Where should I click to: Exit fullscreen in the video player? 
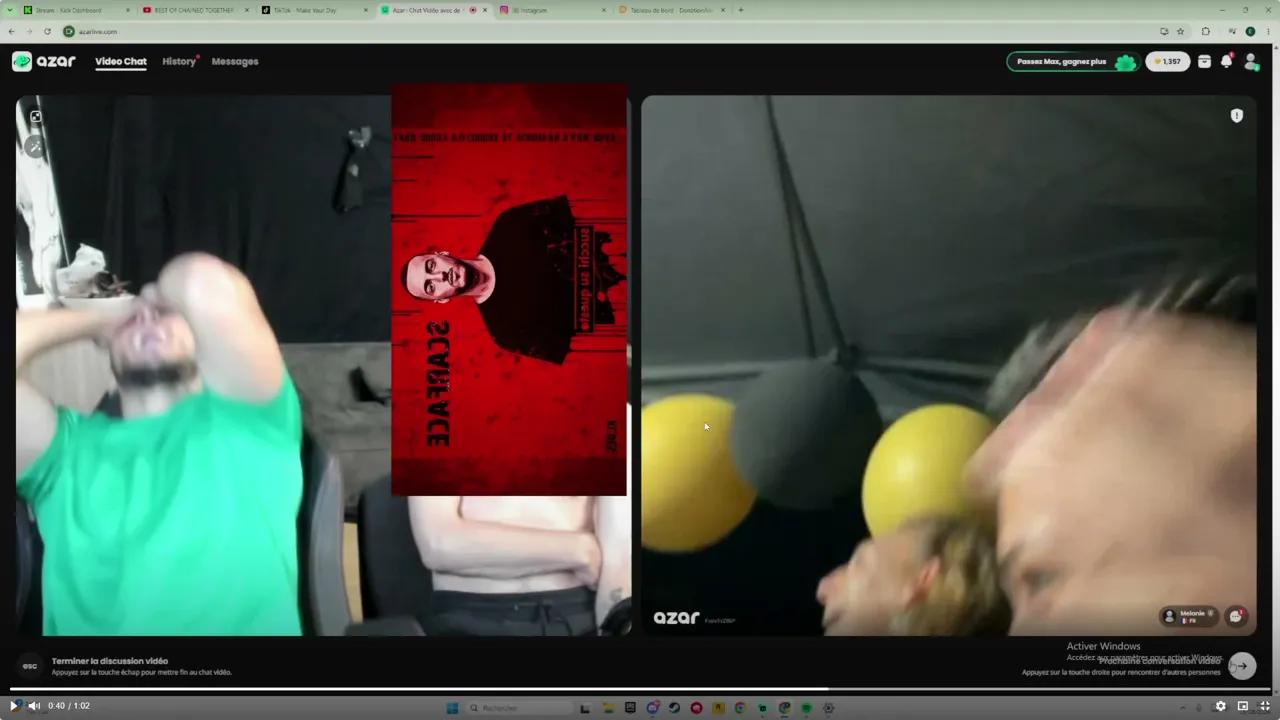(x=1265, y=706)
